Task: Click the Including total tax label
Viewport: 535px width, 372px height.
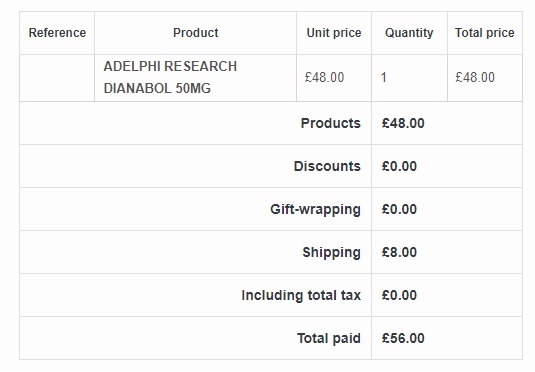Action: click(x=301, y=296)
